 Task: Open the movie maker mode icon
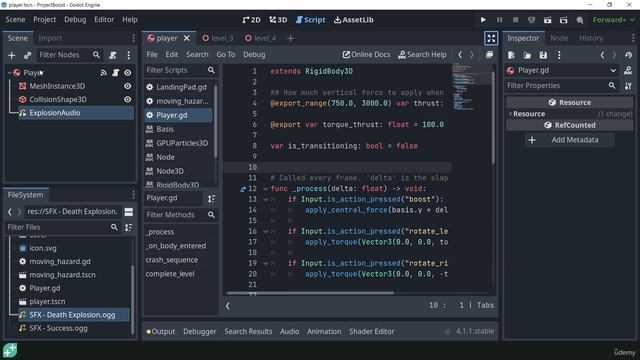pyautogui.click(x=580, y=20)
